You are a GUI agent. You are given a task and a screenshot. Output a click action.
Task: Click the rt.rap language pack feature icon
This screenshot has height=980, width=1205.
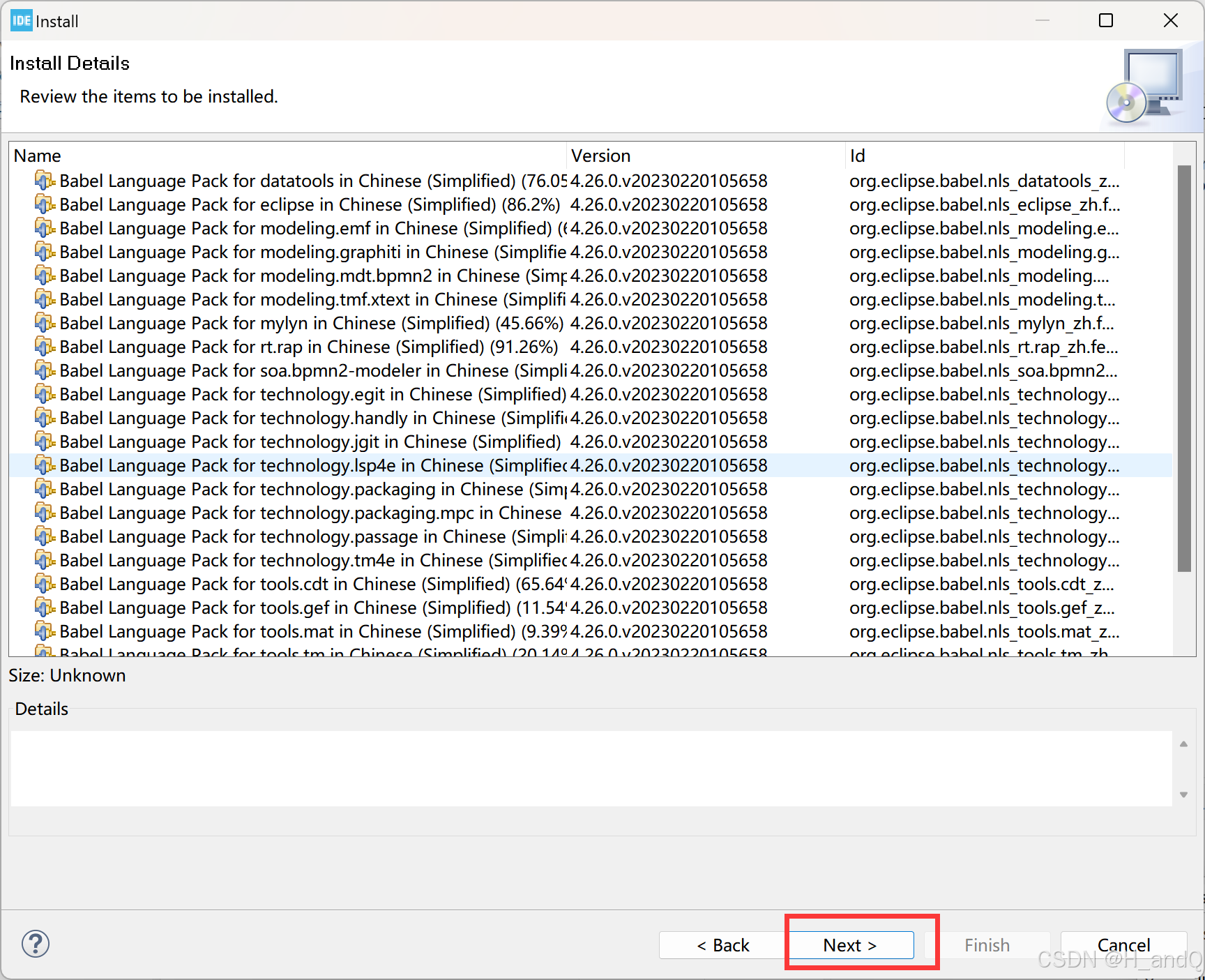point(45,347)
